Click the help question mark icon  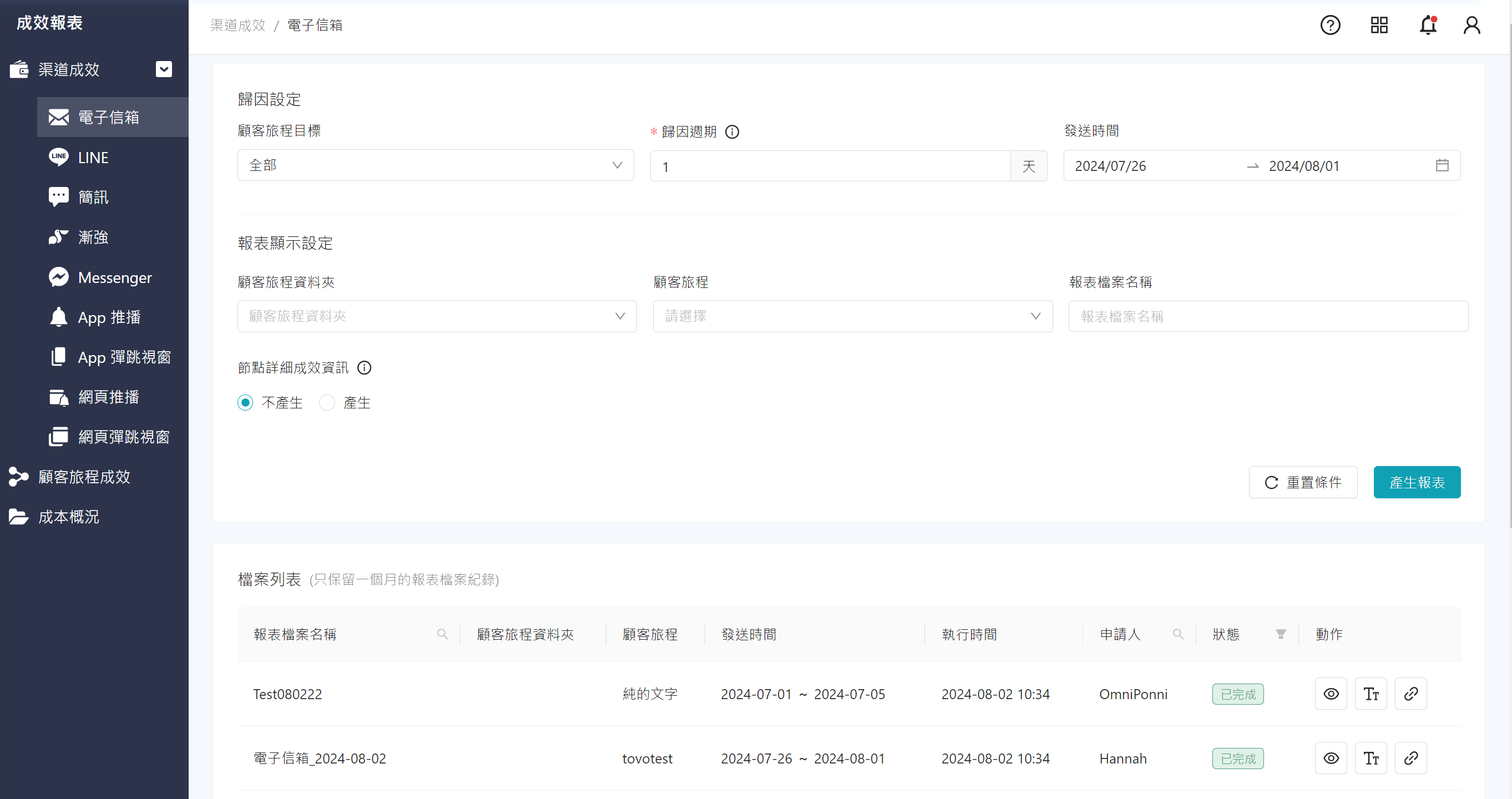click(1330, 25)
